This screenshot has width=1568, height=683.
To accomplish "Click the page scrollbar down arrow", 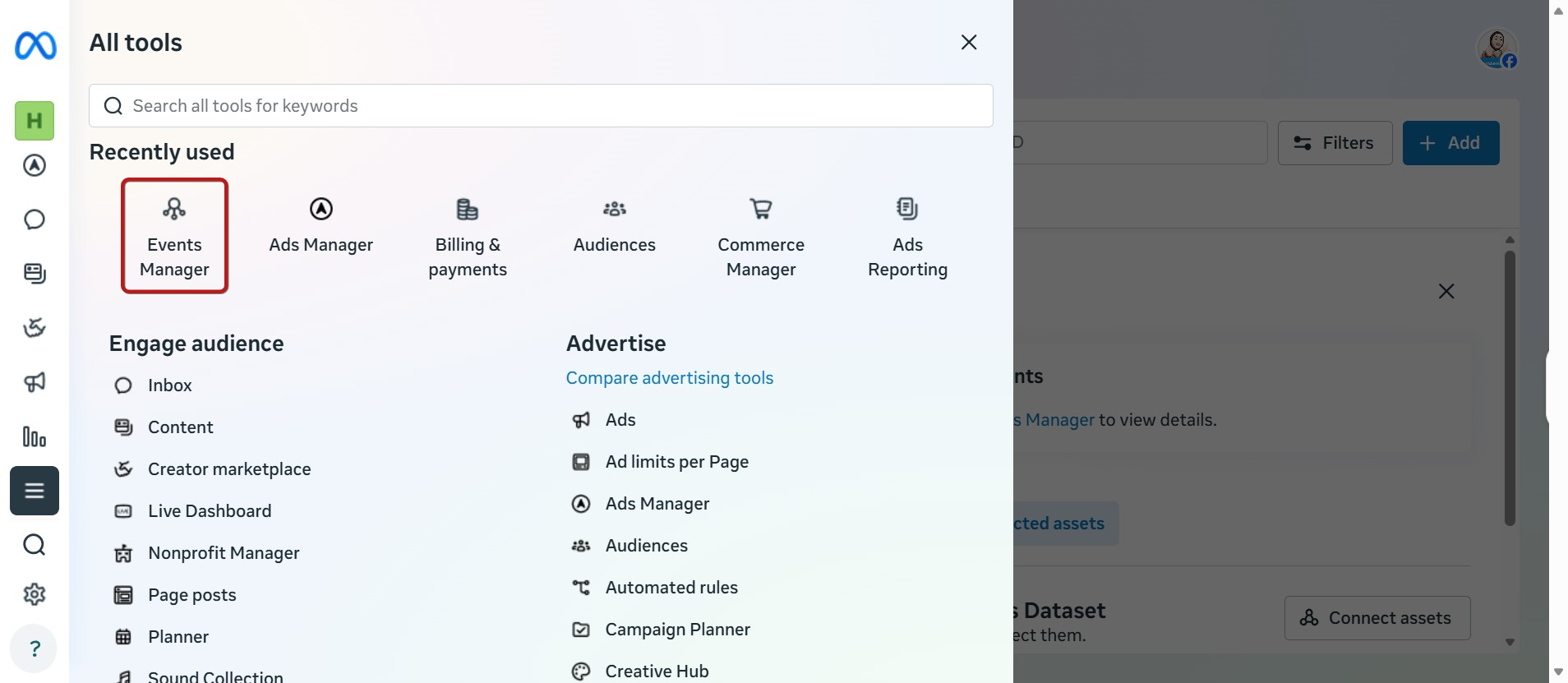I will (1558, 672).
